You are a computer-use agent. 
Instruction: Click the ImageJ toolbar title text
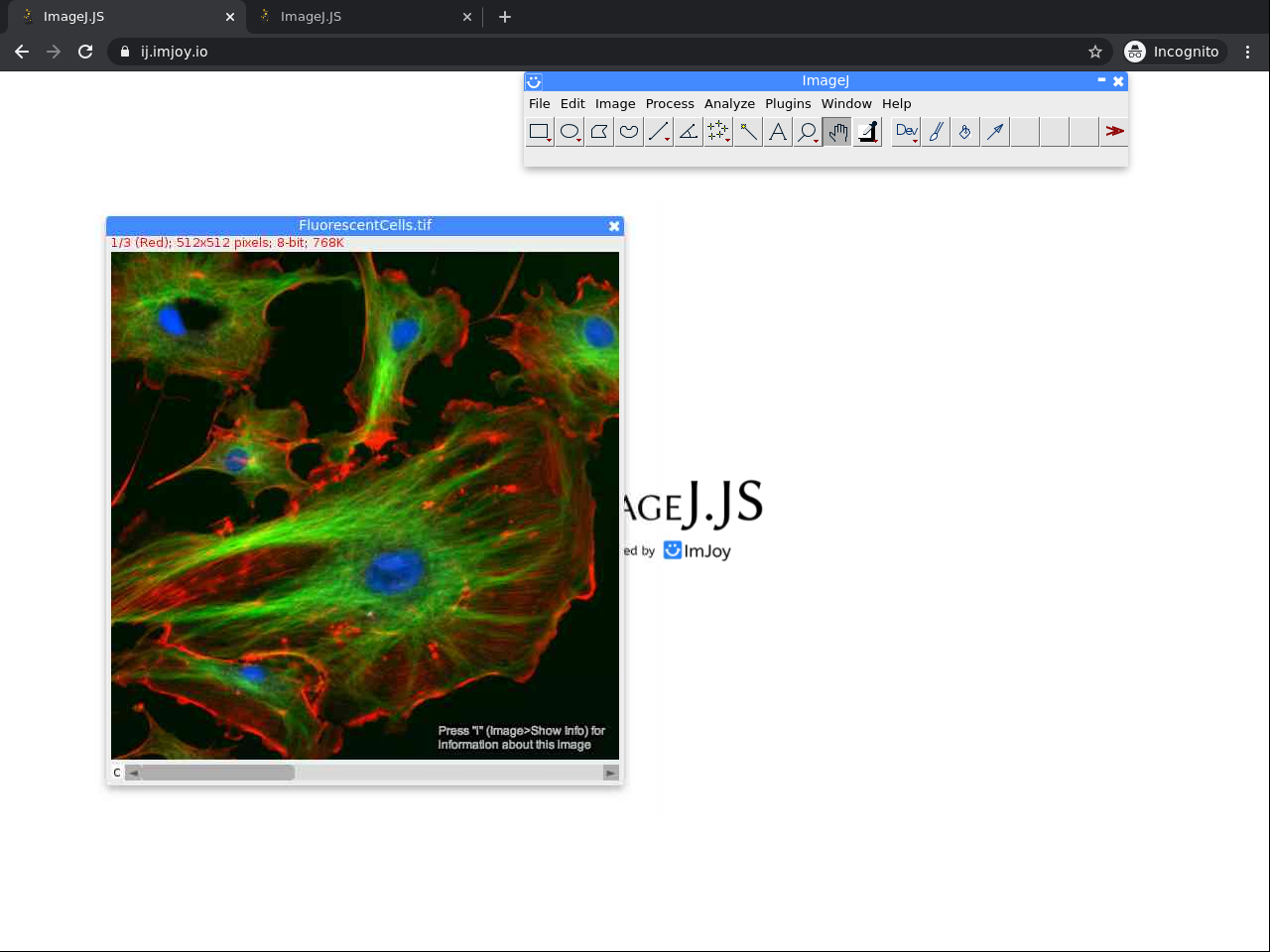825,80
